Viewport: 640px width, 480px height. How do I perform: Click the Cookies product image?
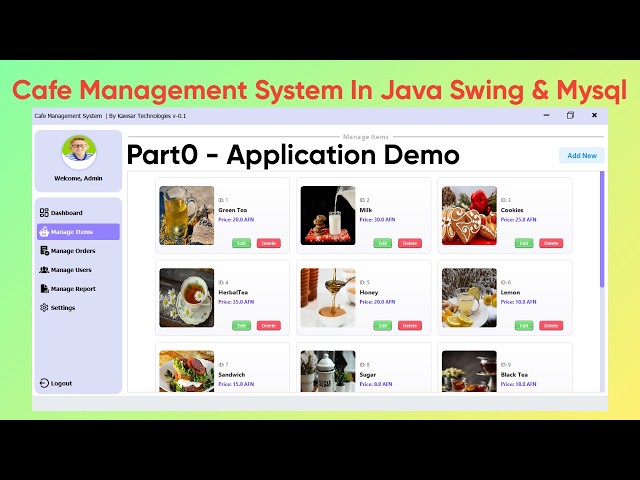click(x=469, y=216)
